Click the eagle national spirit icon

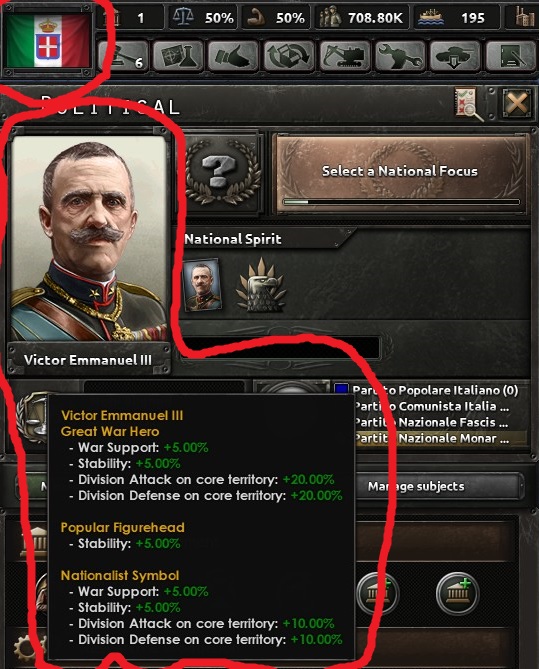tap(261, 285)
